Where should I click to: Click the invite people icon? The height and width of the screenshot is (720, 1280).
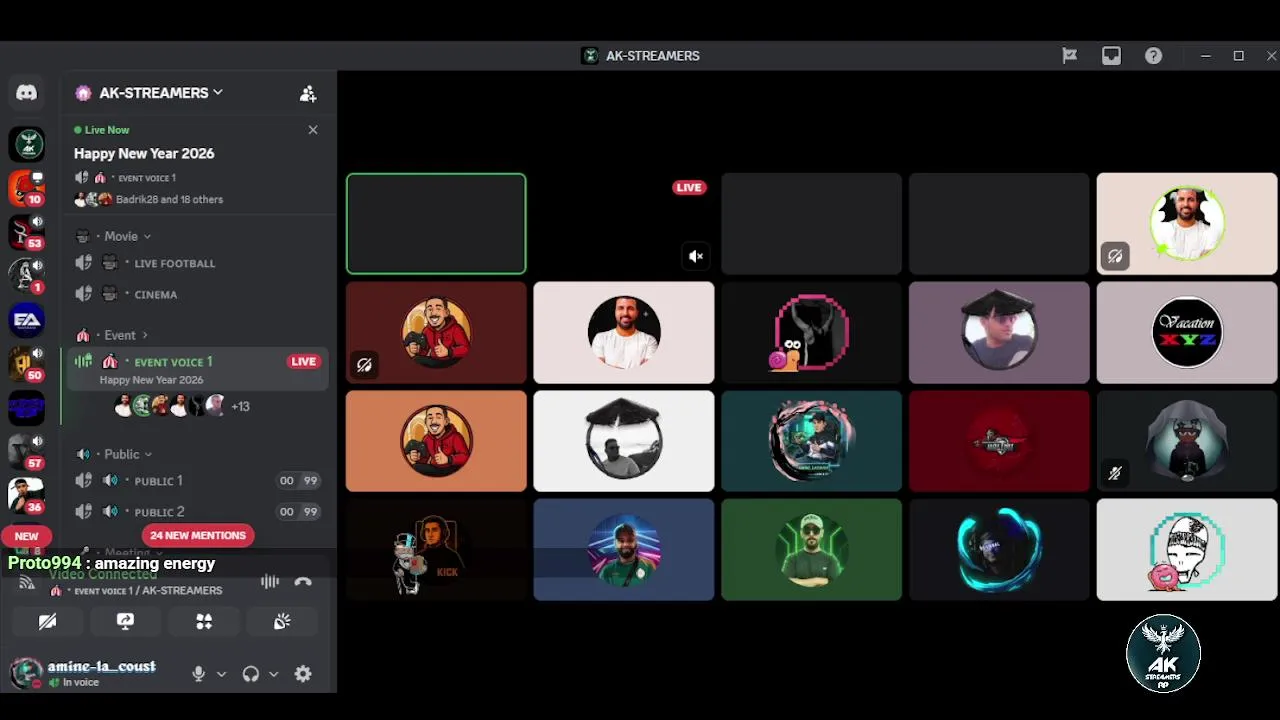click(x=308, y=93)
